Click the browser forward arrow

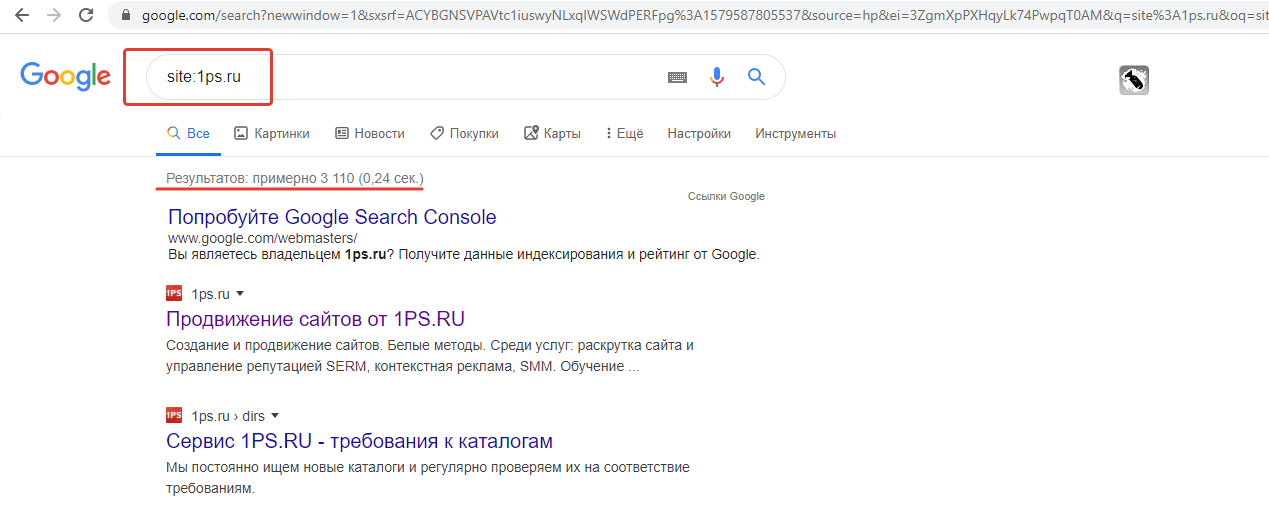click(53, 15)
